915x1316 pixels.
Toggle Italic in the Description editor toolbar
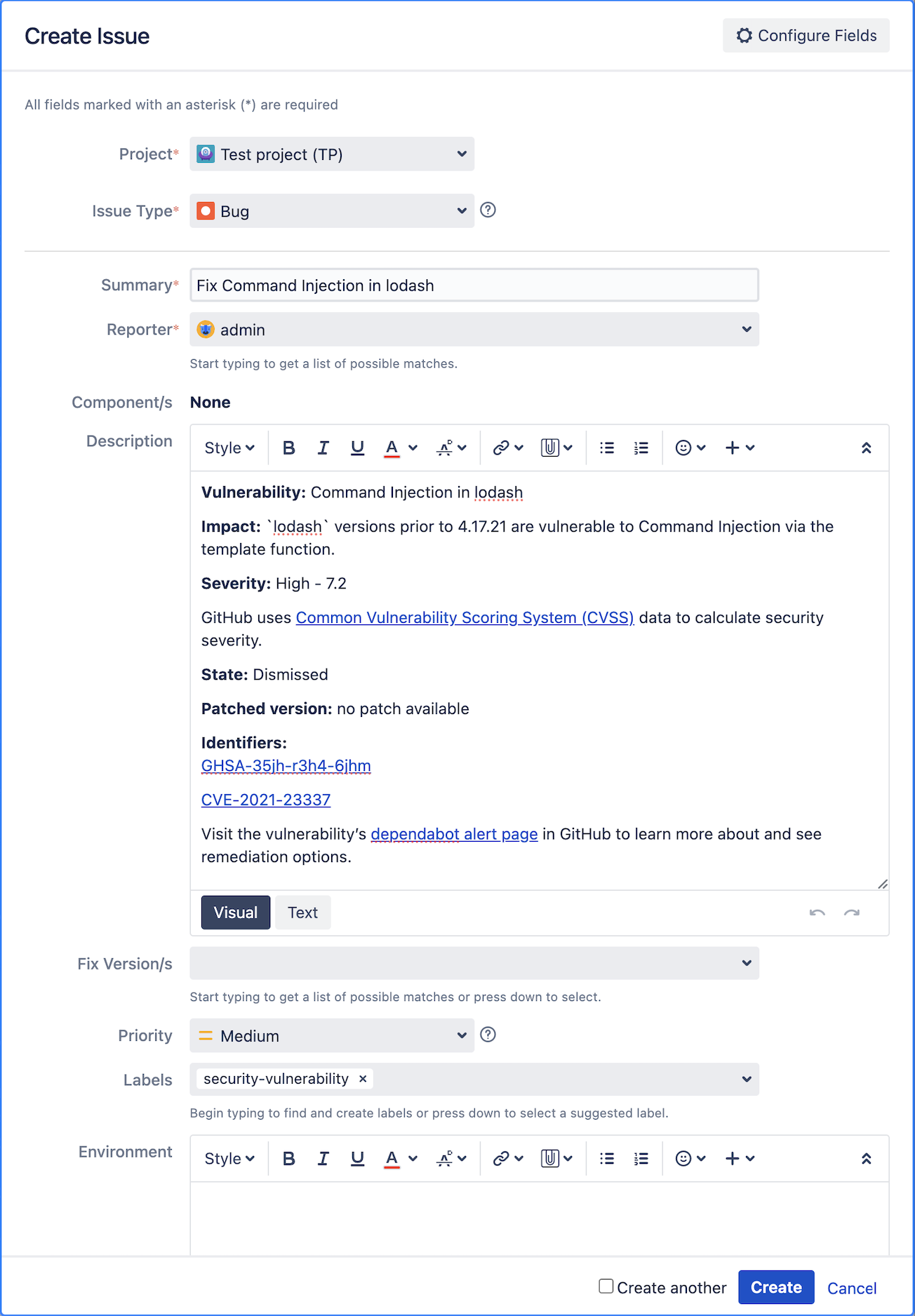(323, 448)
